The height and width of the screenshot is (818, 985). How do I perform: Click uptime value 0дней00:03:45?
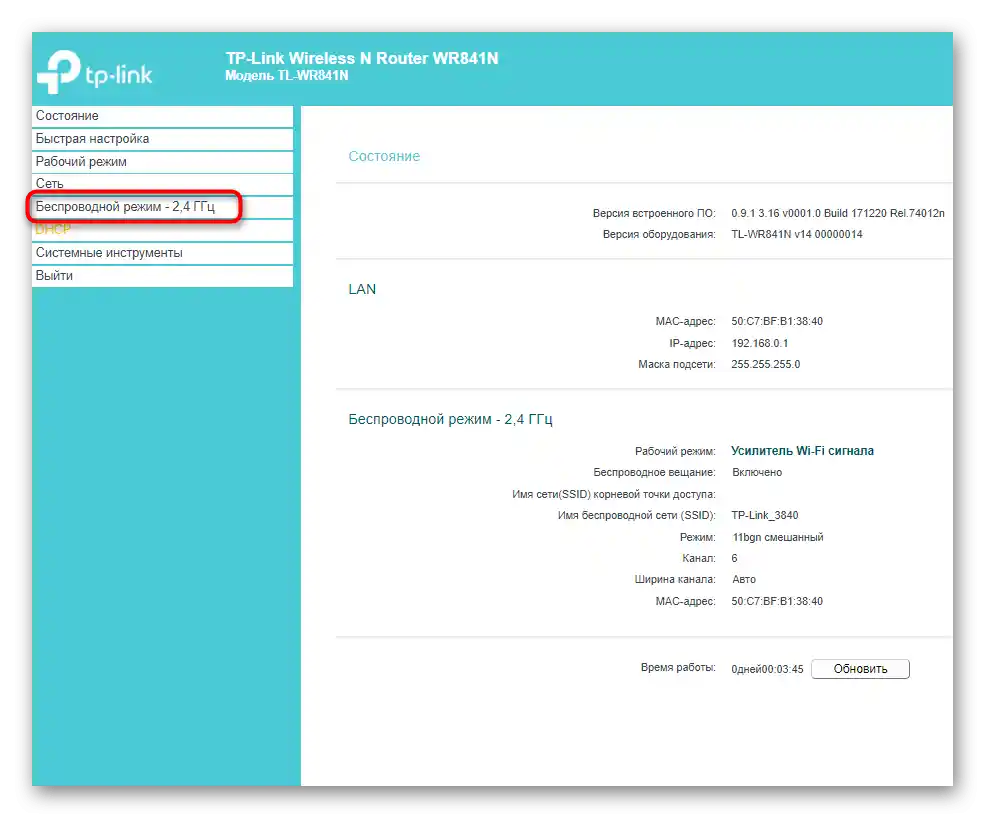pyautogui.click(x=767, y=670)
